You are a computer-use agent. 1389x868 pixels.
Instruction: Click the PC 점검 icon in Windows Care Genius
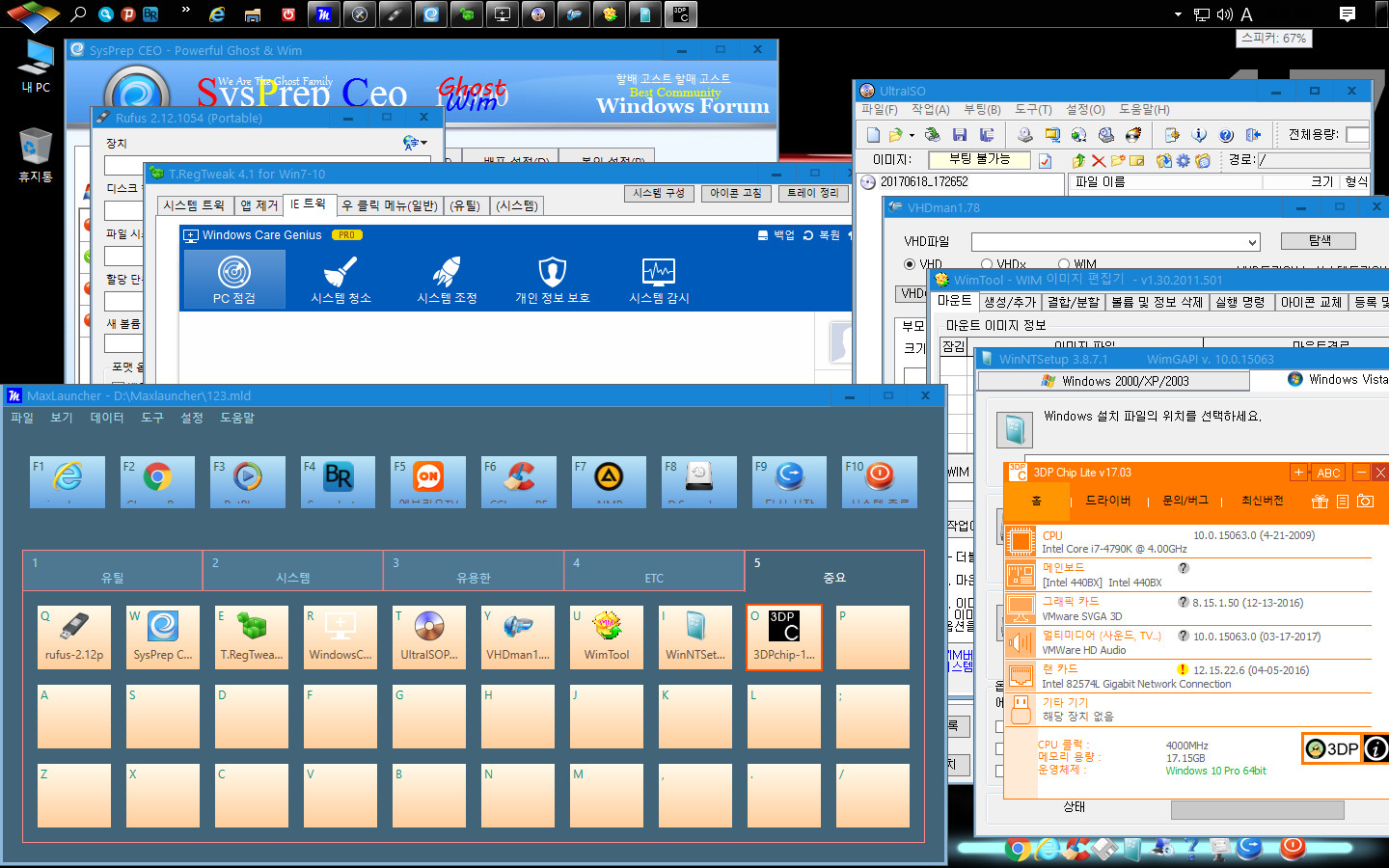[x=234, y=279]
